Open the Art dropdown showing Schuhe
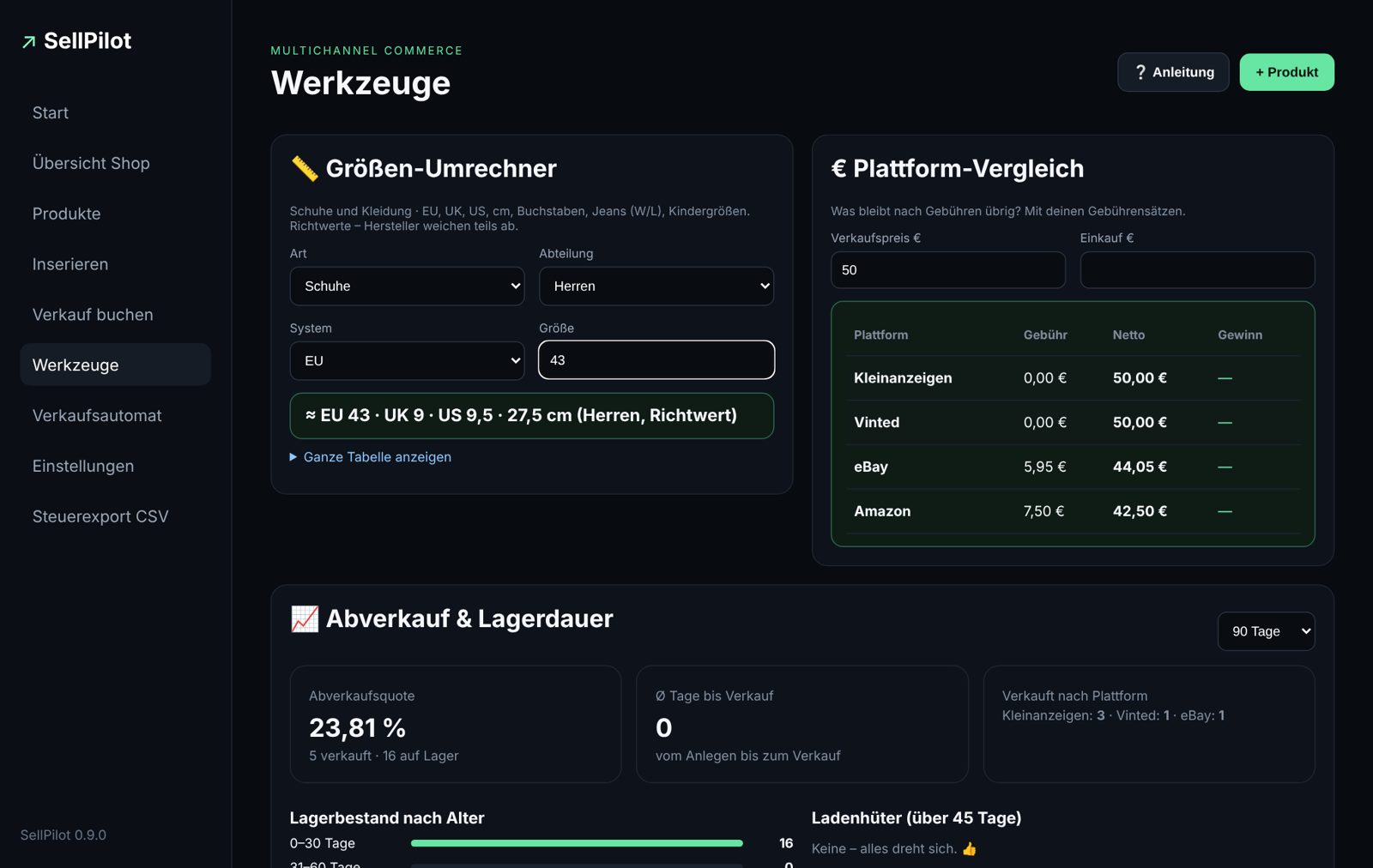The image size is (1373, 868). pyautogui.click(x=408, y=286)
